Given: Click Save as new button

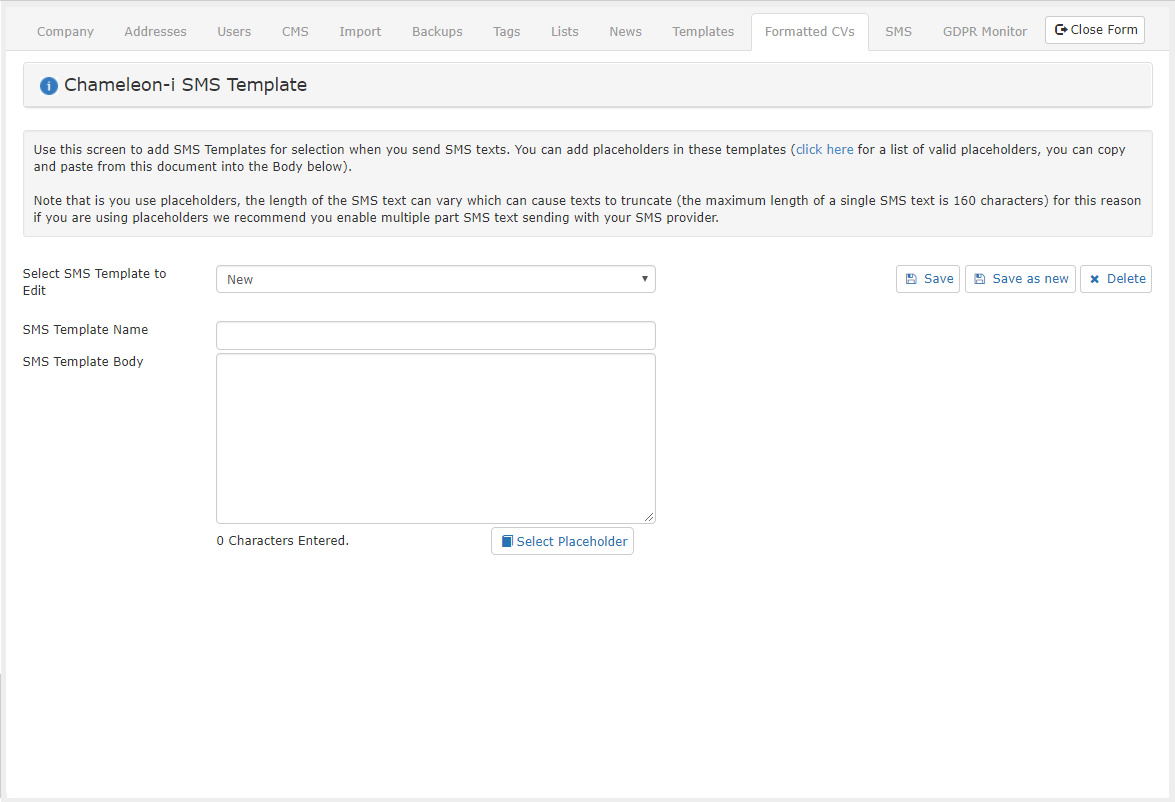Looking at the screenshot, I should point(1020,279).
